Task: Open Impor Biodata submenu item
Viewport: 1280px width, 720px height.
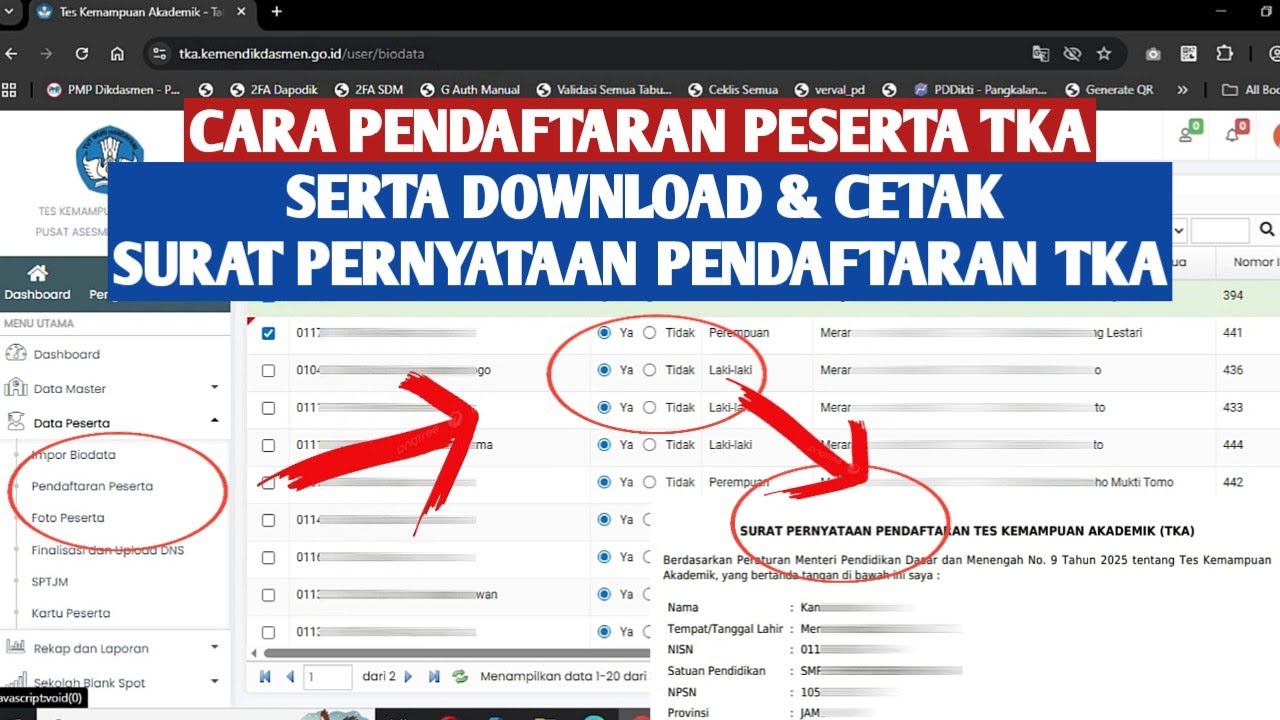Action: [x=73, y=454]
